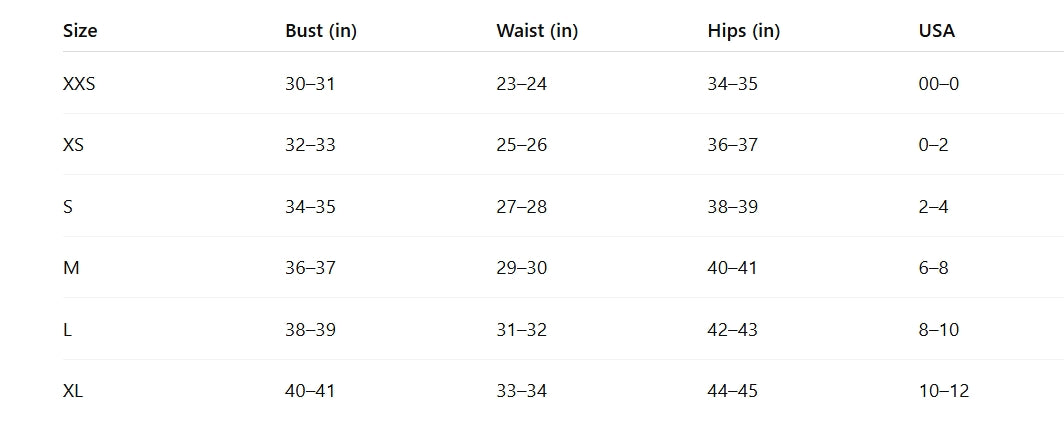Click the waist value 31–32
Image resolution: width=1064 pixels, height=433 pixels.
521,330
